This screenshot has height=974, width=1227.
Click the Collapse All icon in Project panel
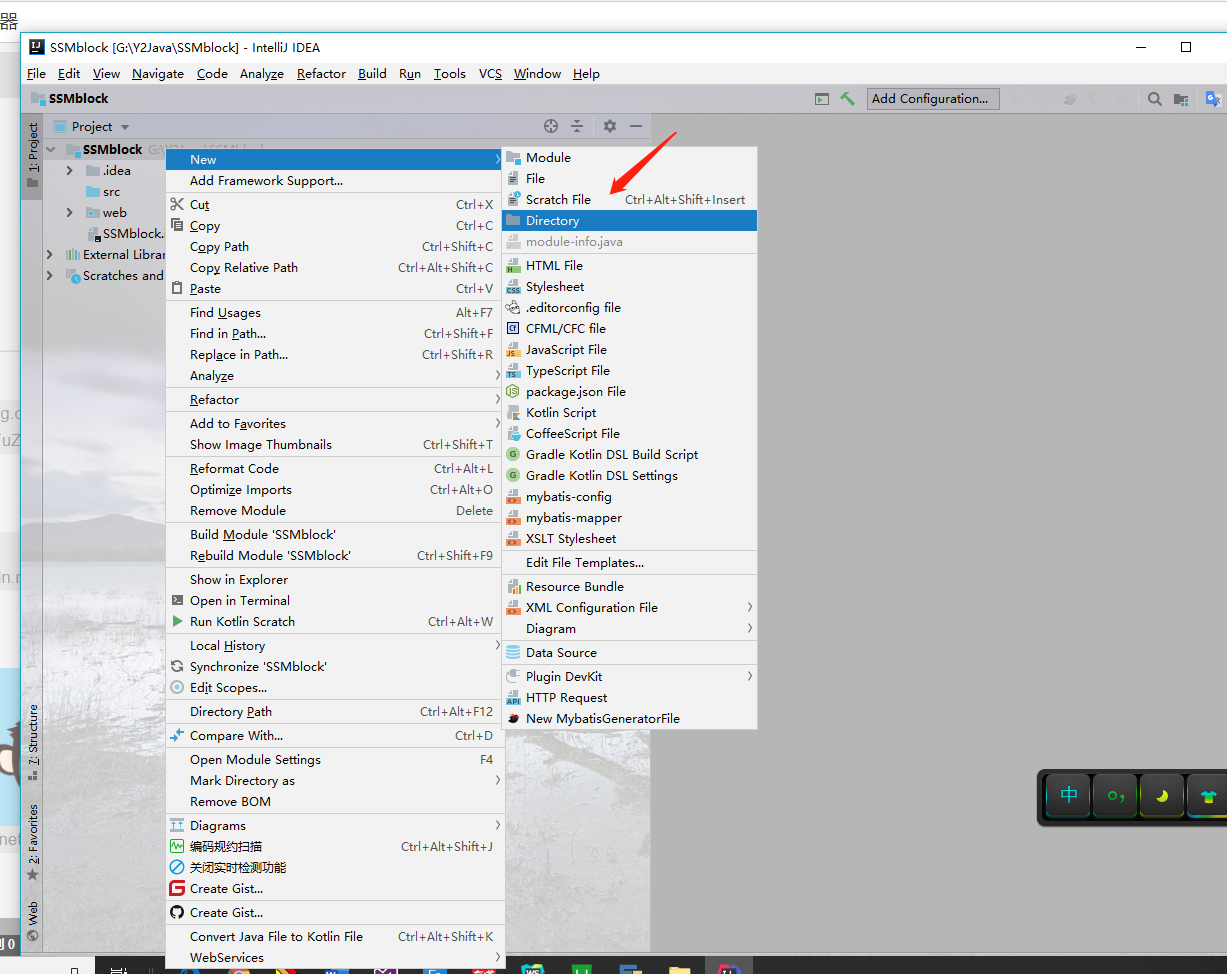tap(577, 126)
